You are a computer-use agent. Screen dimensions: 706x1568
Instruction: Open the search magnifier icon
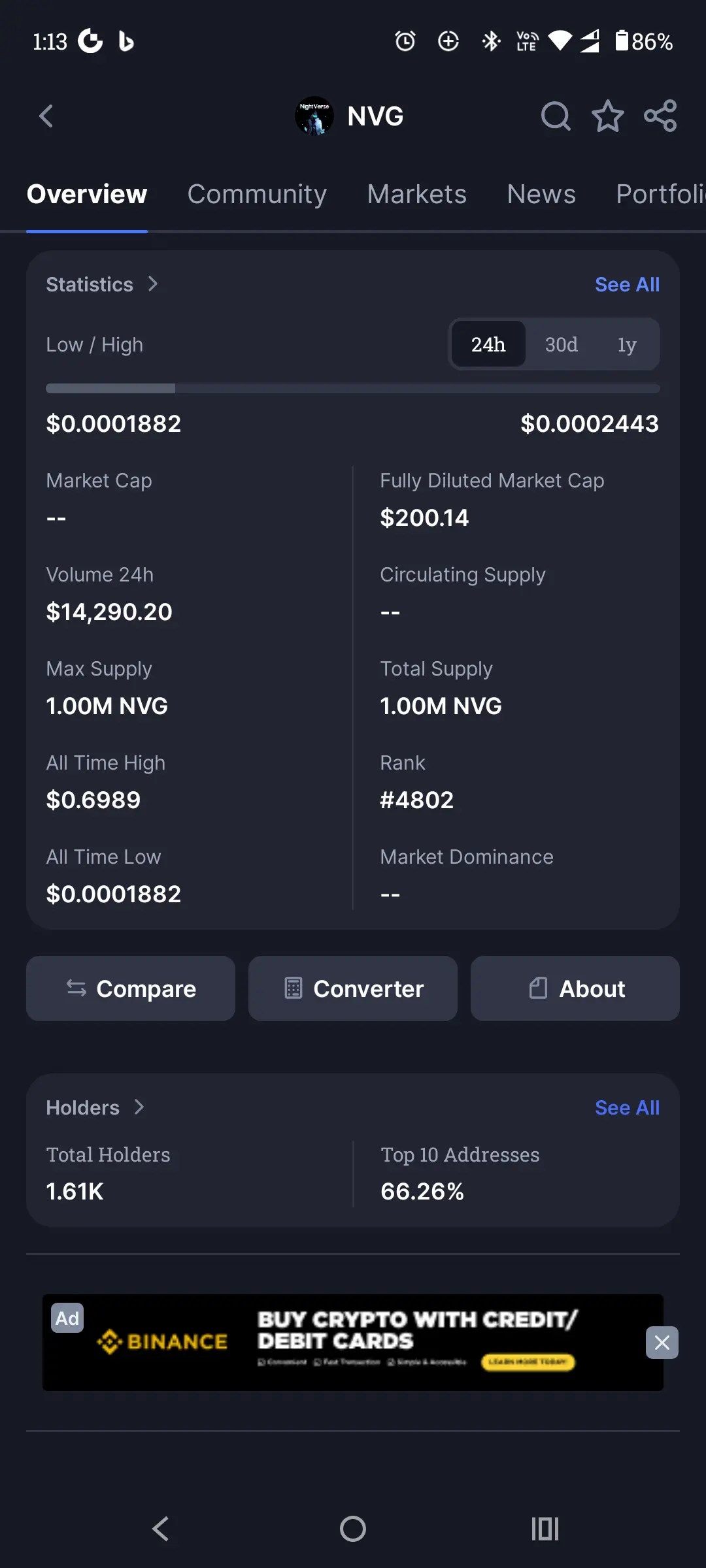556,116
